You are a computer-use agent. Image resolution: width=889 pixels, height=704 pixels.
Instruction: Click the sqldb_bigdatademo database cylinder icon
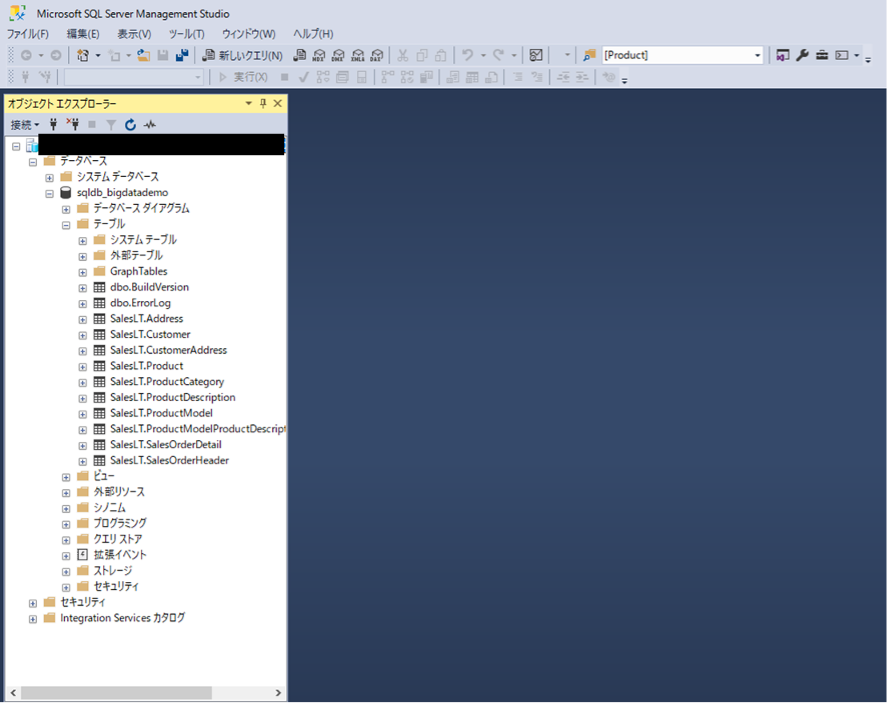pyautogui.click(x=66, y=193)
